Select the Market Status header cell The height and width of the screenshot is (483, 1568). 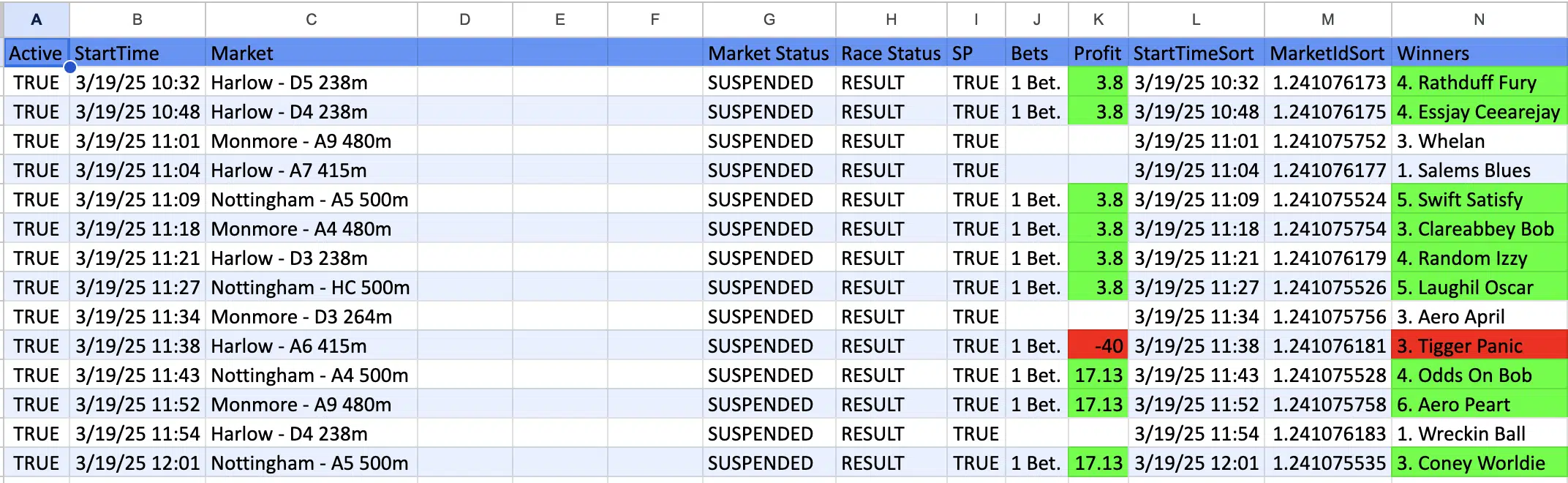click(x=768, y=53)
